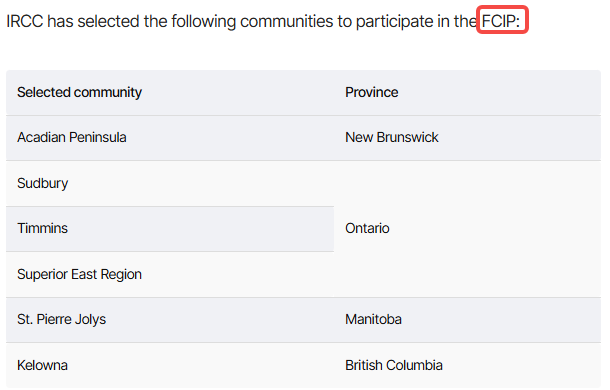Click the word IRCC in the sentence
This screenshot has width=610, height=390.
click(25, 21)
